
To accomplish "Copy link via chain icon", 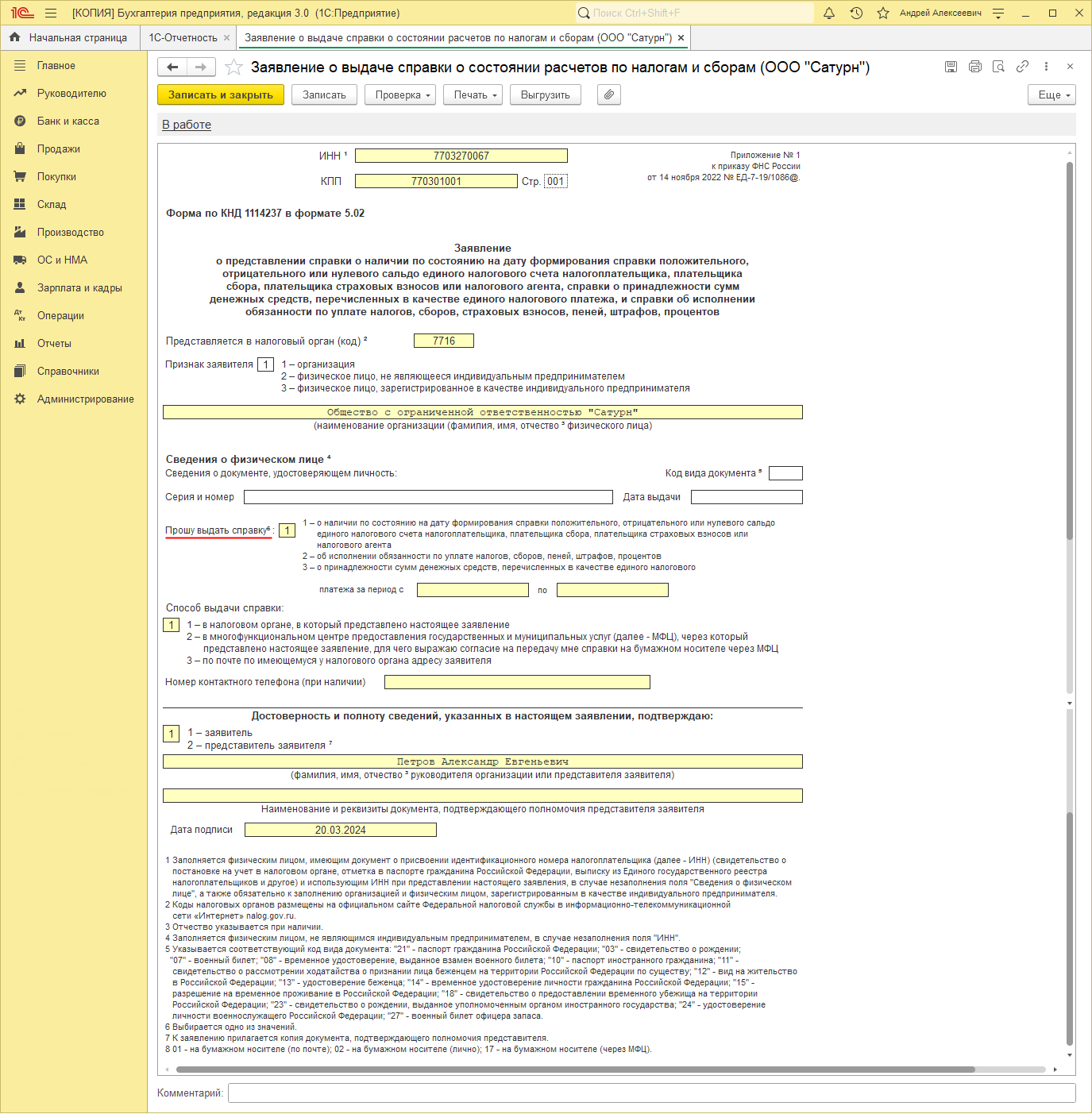I will [1023, 67].
